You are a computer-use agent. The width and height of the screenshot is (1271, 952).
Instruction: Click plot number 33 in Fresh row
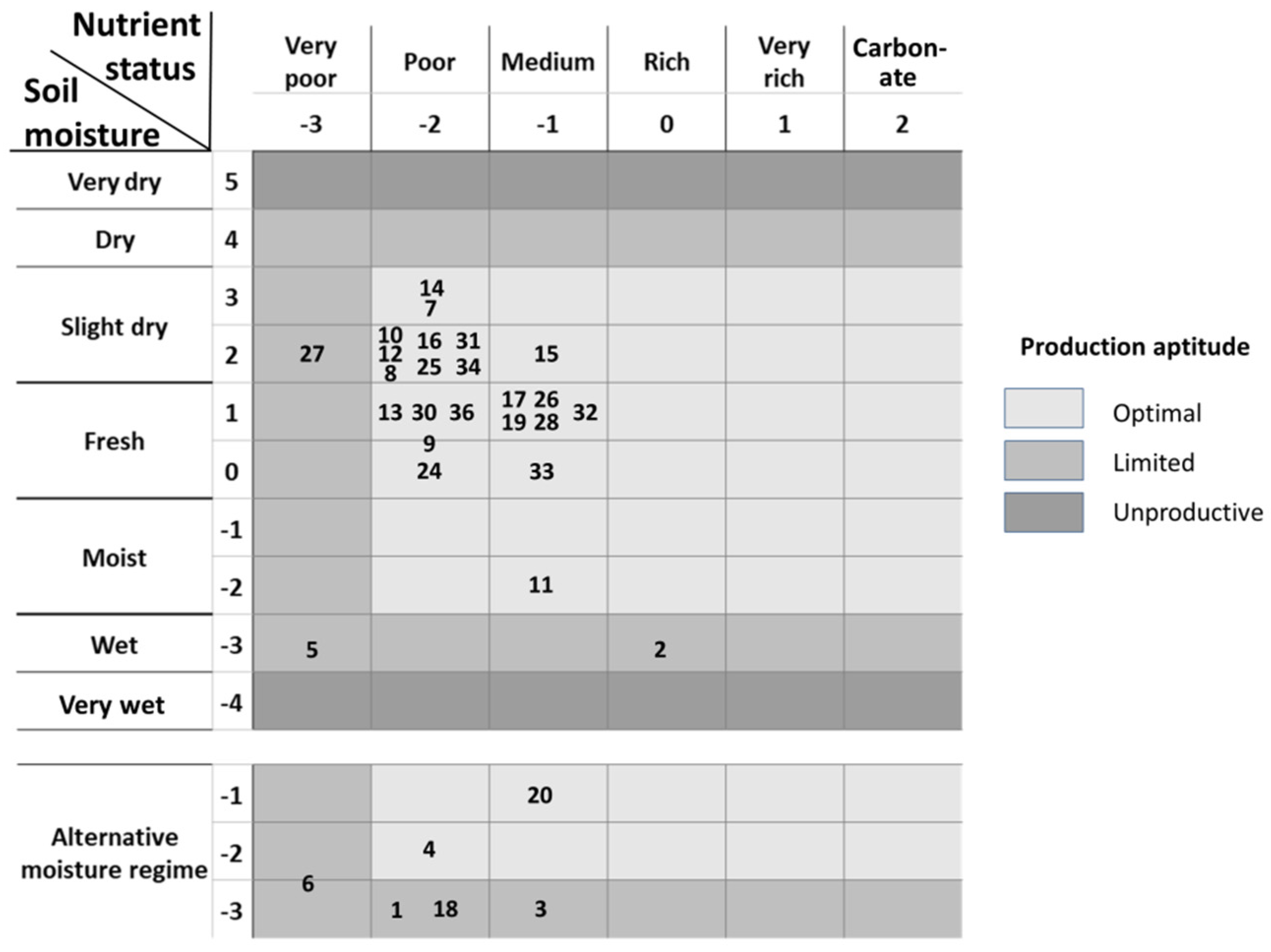tap(541, 472)
